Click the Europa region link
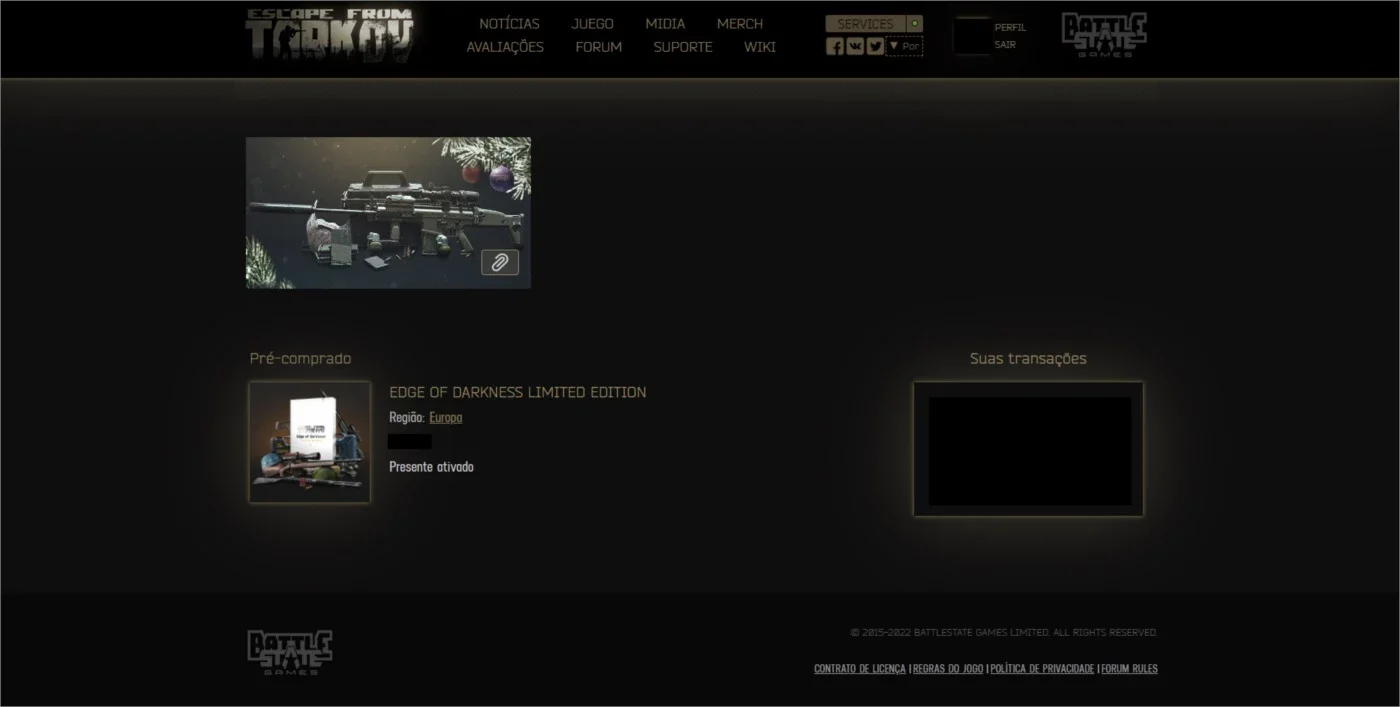The width and height of the screenshot is (1400, 707). pos(446,417)
